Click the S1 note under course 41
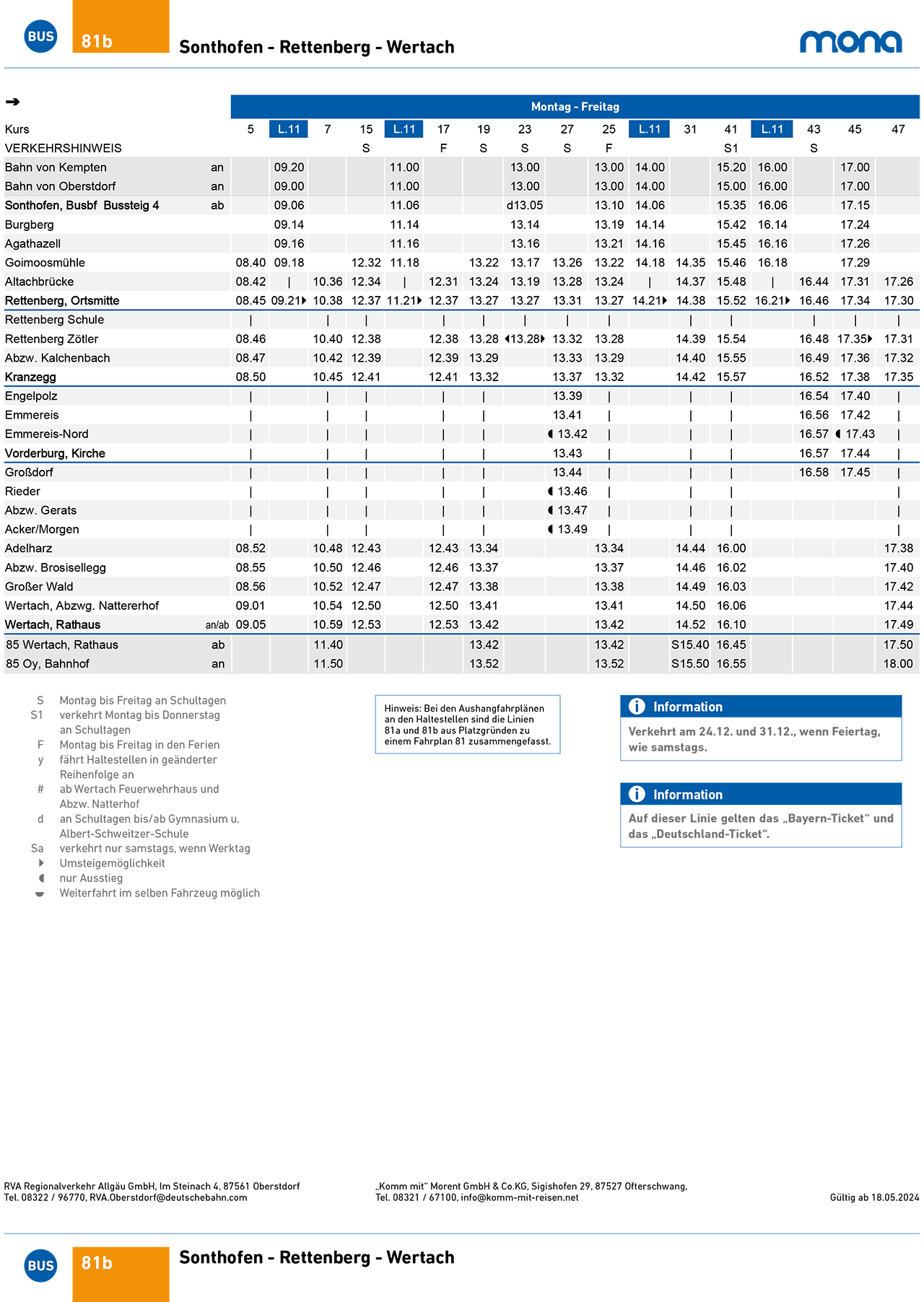The height and width of the screenshot is (1302, 924). point(731,149)
